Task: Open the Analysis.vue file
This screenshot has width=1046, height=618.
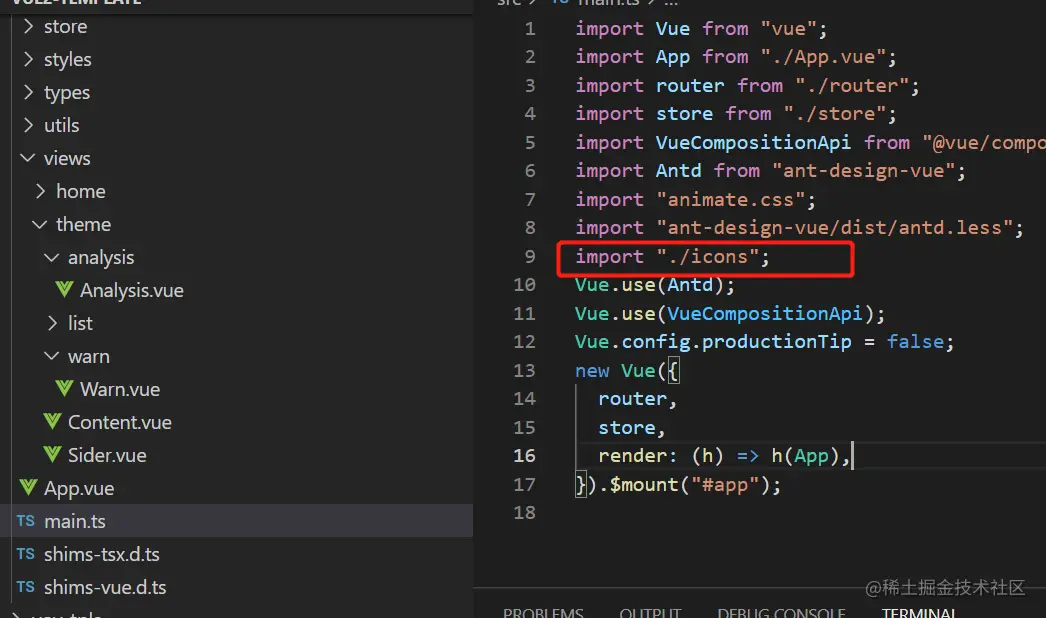Action: pos(131,290)
